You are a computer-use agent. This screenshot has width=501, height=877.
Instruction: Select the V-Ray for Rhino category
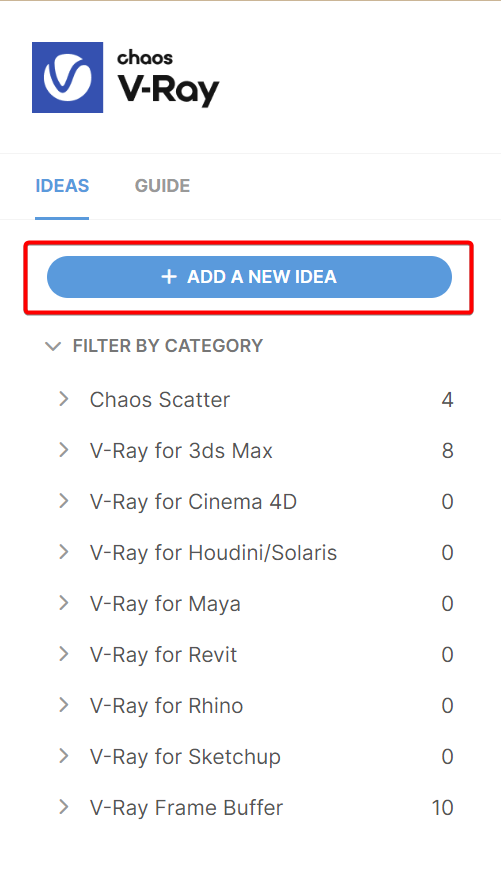click(x=167, y=705)
